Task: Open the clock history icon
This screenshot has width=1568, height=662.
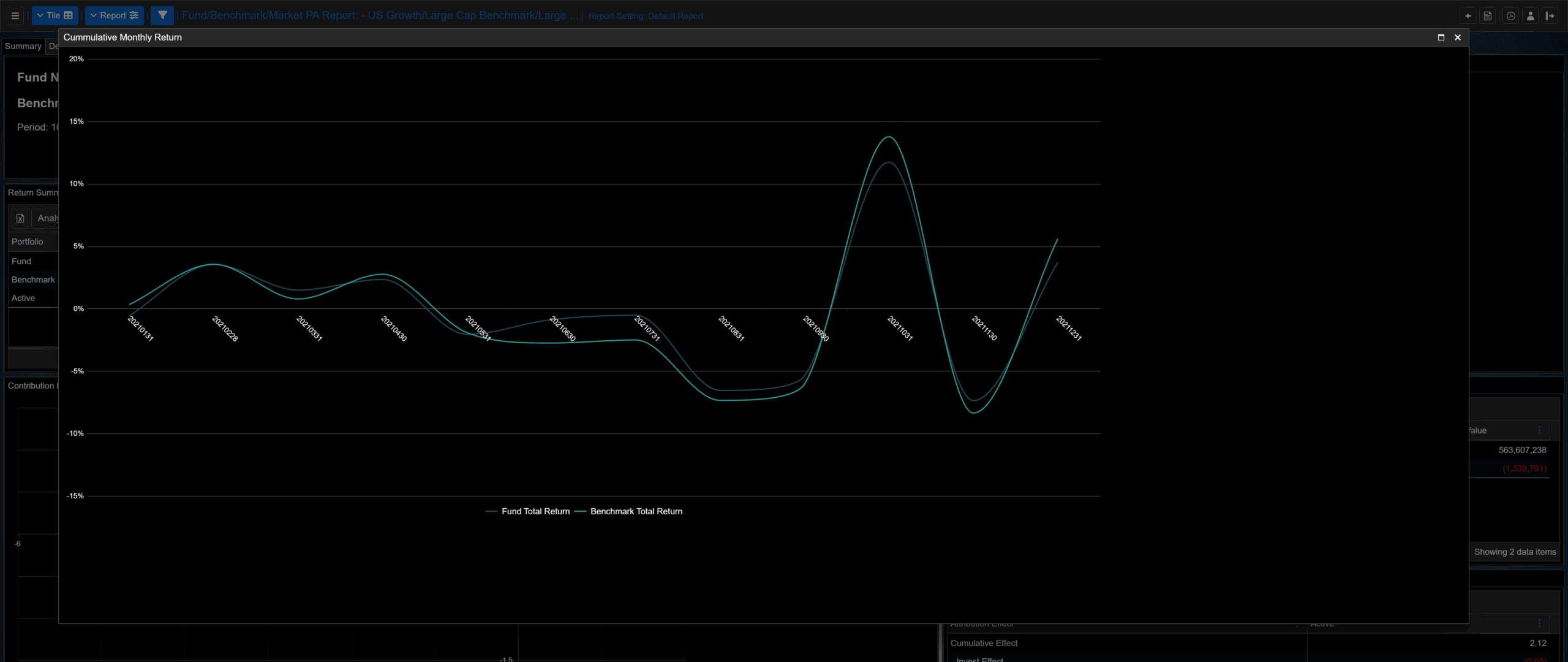Action: click(x=1511, y=16)
